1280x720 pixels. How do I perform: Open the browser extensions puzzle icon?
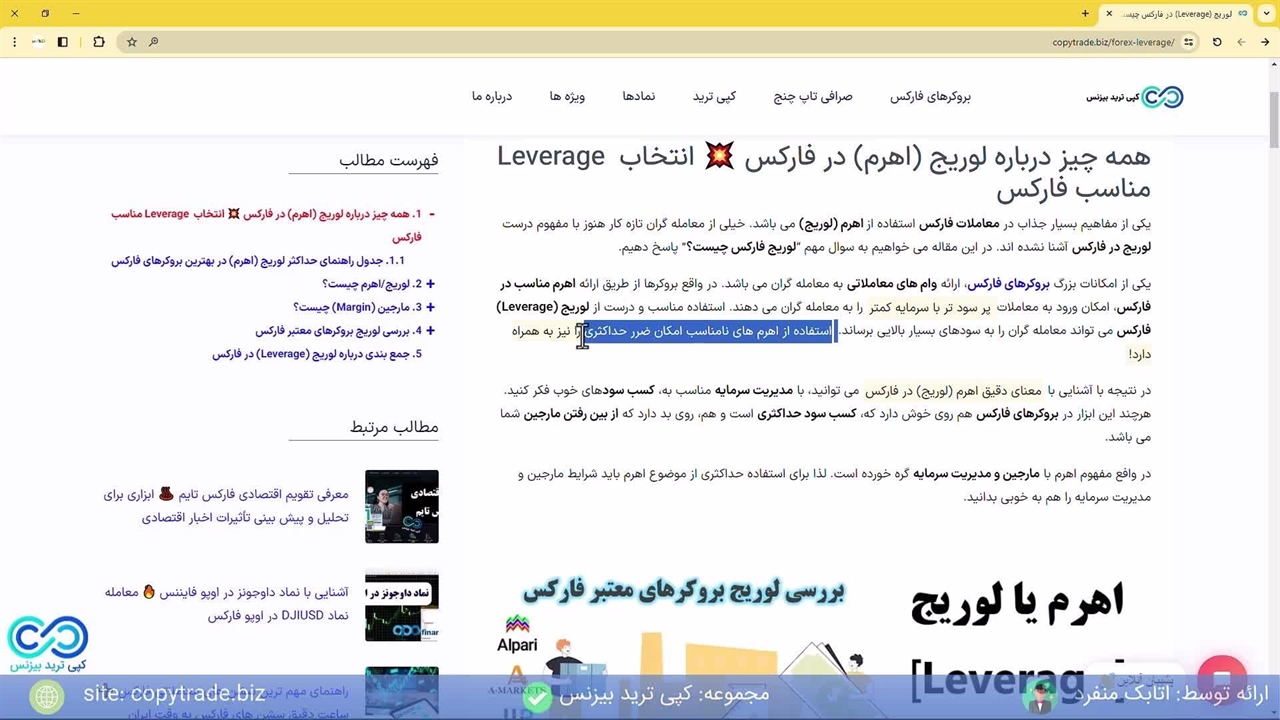(x=98, y=42)
